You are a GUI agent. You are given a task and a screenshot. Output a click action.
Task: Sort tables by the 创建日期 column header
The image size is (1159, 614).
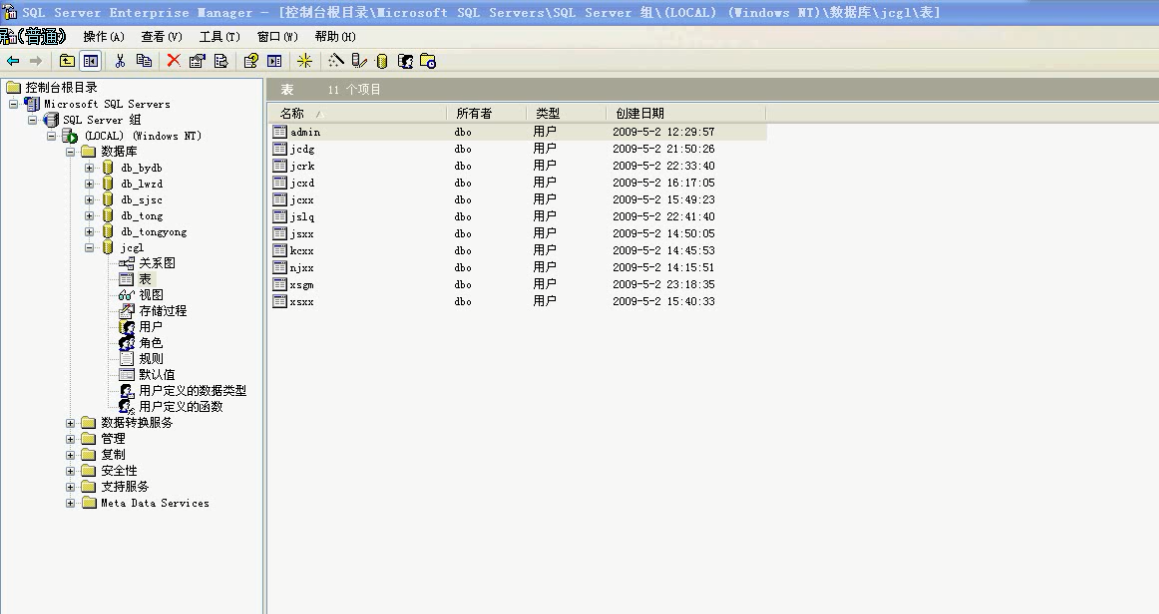tap(686, 113)
